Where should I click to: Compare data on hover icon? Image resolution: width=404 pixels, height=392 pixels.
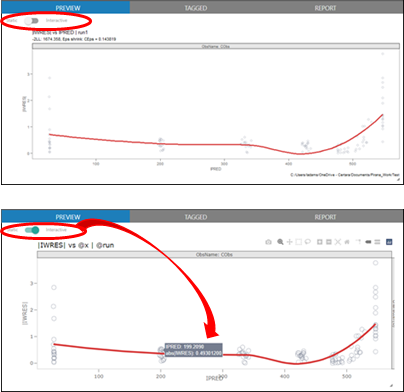pyautogui.click(x=377, y=242)
